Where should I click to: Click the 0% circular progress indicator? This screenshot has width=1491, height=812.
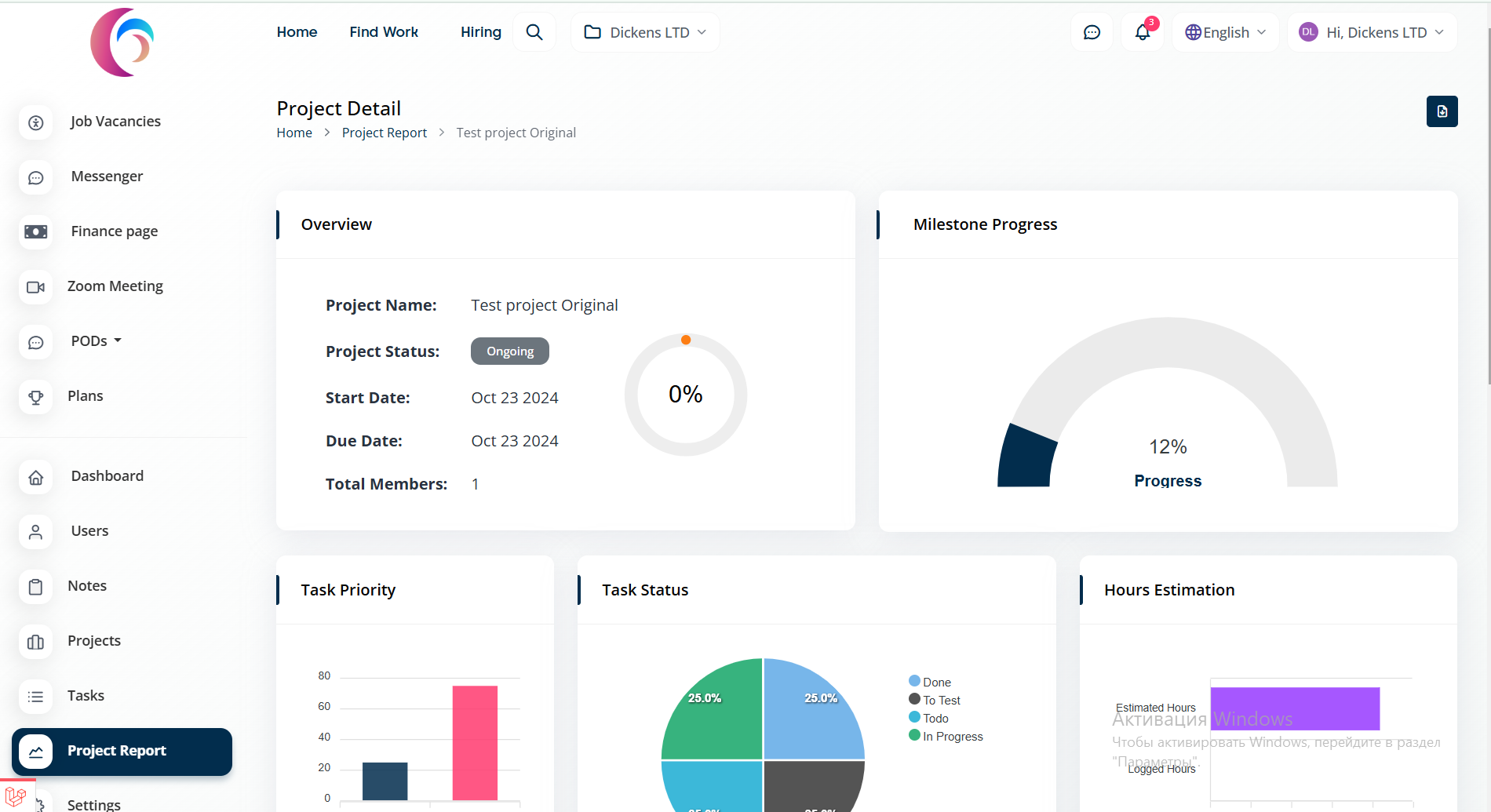pyautogui.click(x=685, y=395)
